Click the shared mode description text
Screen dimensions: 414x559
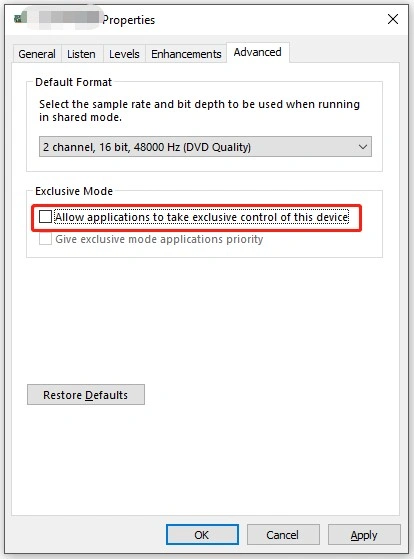click(199, 111)
